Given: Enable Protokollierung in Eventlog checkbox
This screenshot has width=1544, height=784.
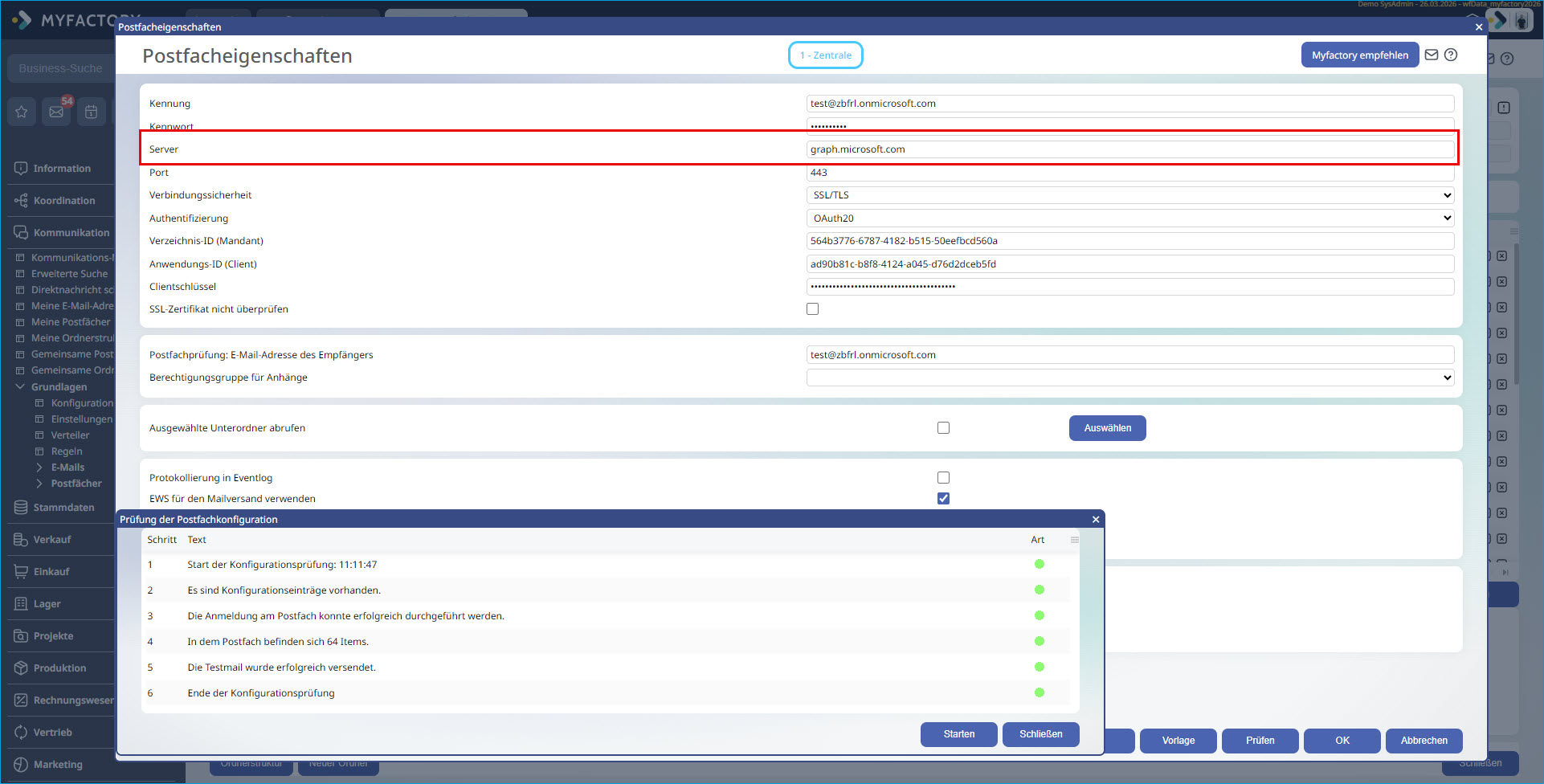Looking at the screenshot, I should [x=944, y=478].
